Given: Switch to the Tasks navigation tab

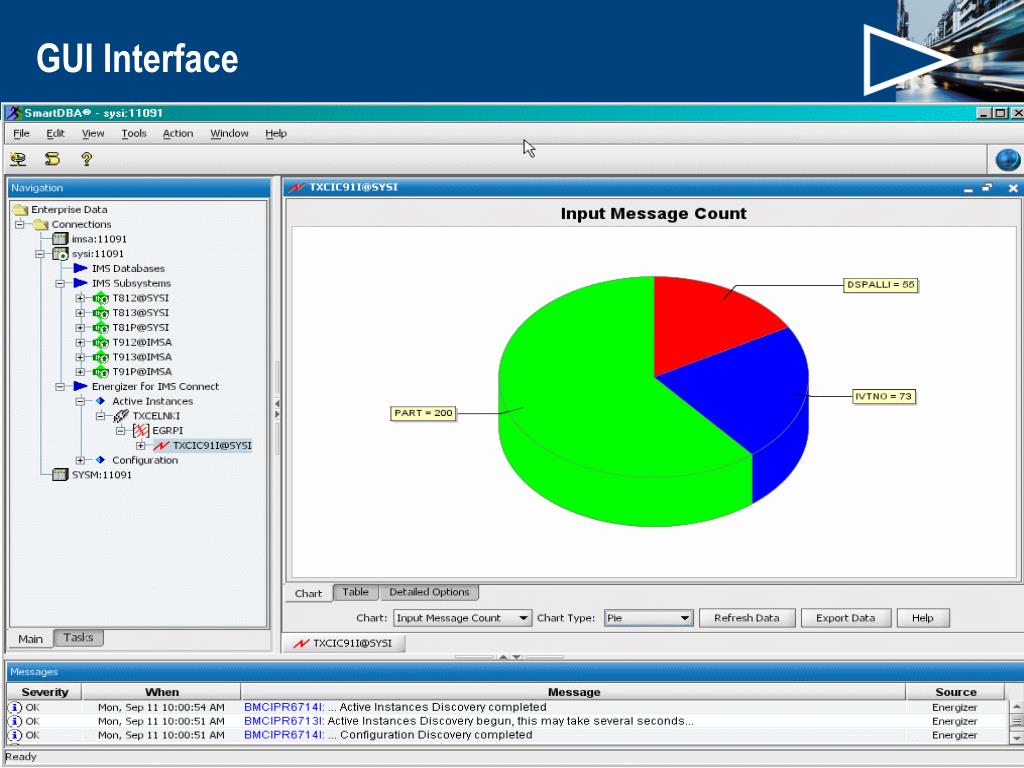Looking at the screenshot, I should [x=78, y=637].
